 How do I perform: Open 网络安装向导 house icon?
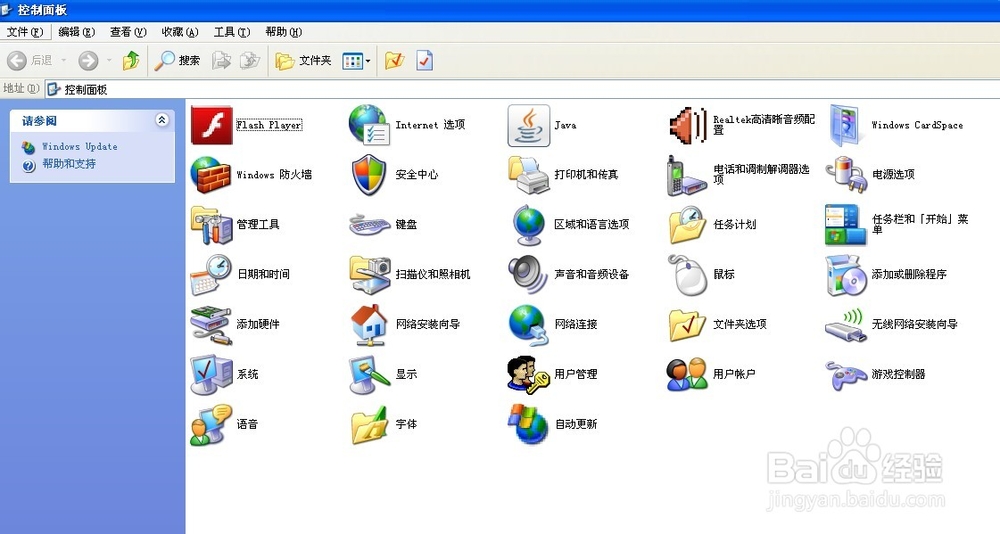click(369, 325)
